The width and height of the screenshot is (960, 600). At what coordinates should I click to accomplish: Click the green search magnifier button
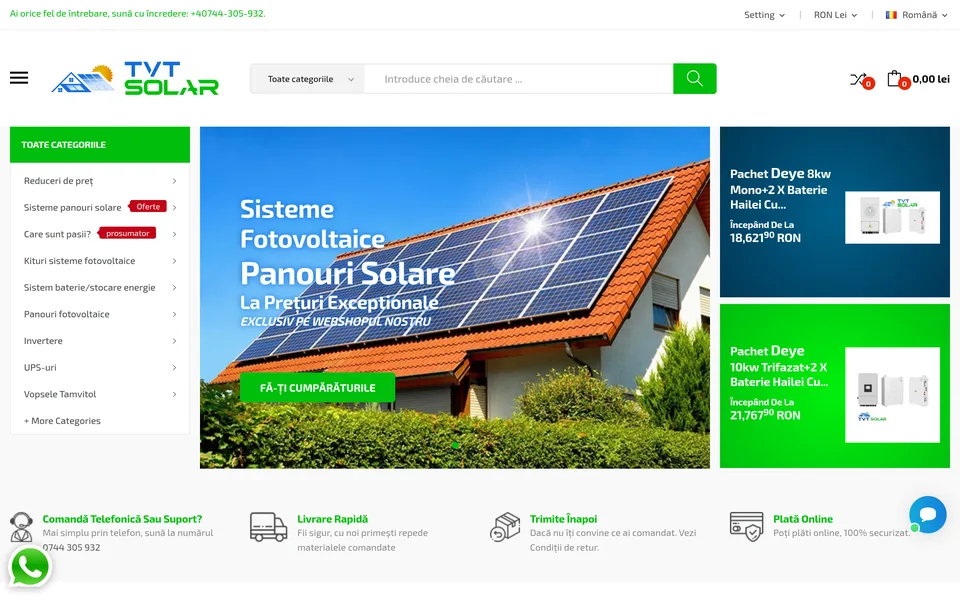coord(694,78)
